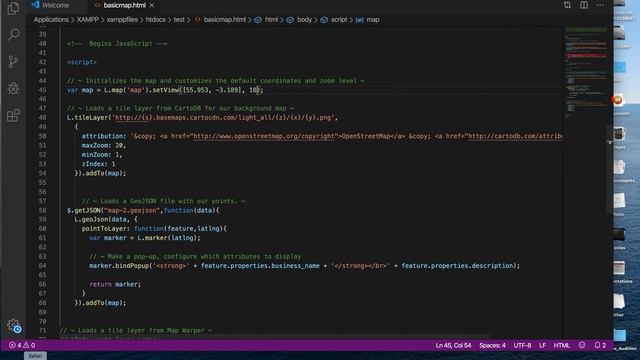The height and width of the screenshot is (360, 640).
Task: Click the test folder breadcrumb
Action: tap(179, 20)
